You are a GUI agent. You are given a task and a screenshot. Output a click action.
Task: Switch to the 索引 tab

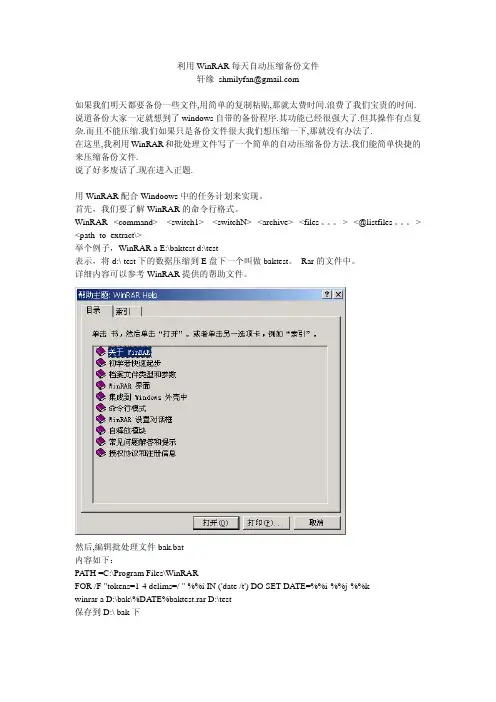pos(125,311)
